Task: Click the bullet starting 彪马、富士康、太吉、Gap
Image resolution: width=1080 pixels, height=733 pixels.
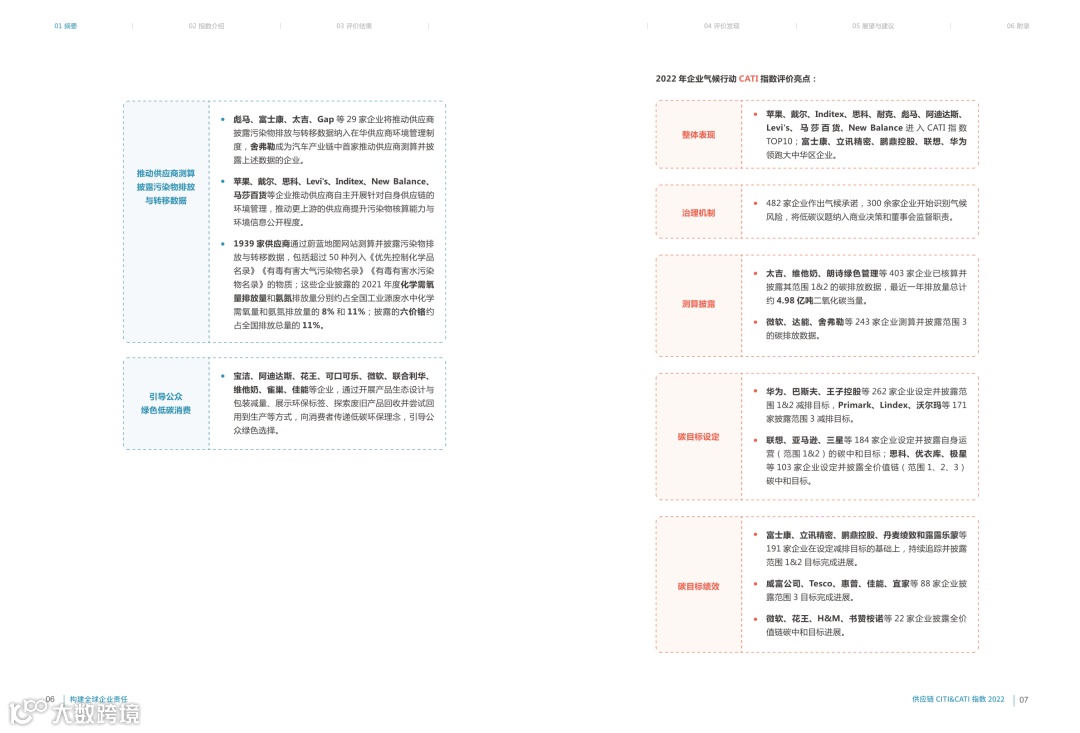Action: click(x=333, y=139)
